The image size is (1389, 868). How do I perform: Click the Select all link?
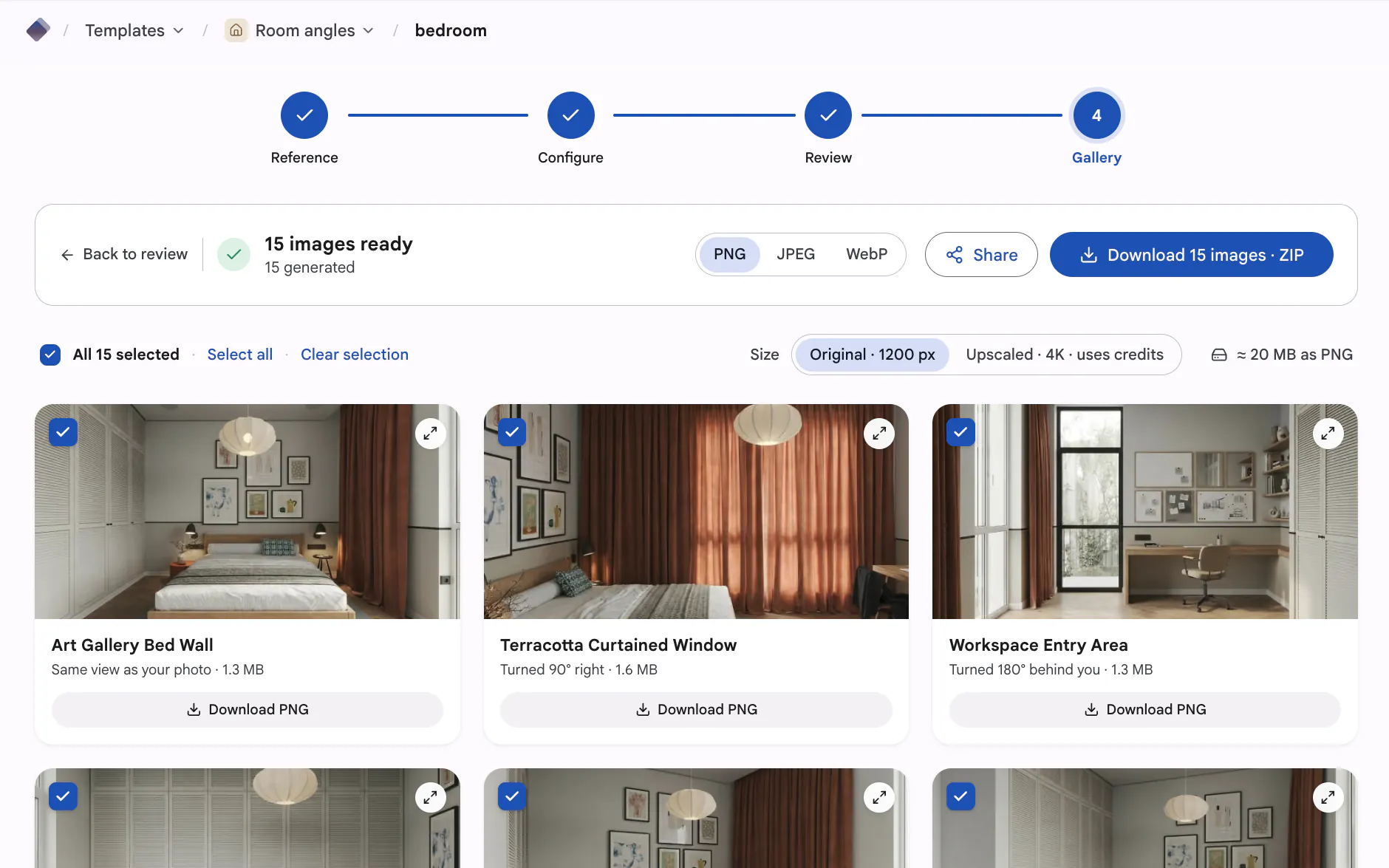coord(240,355)
